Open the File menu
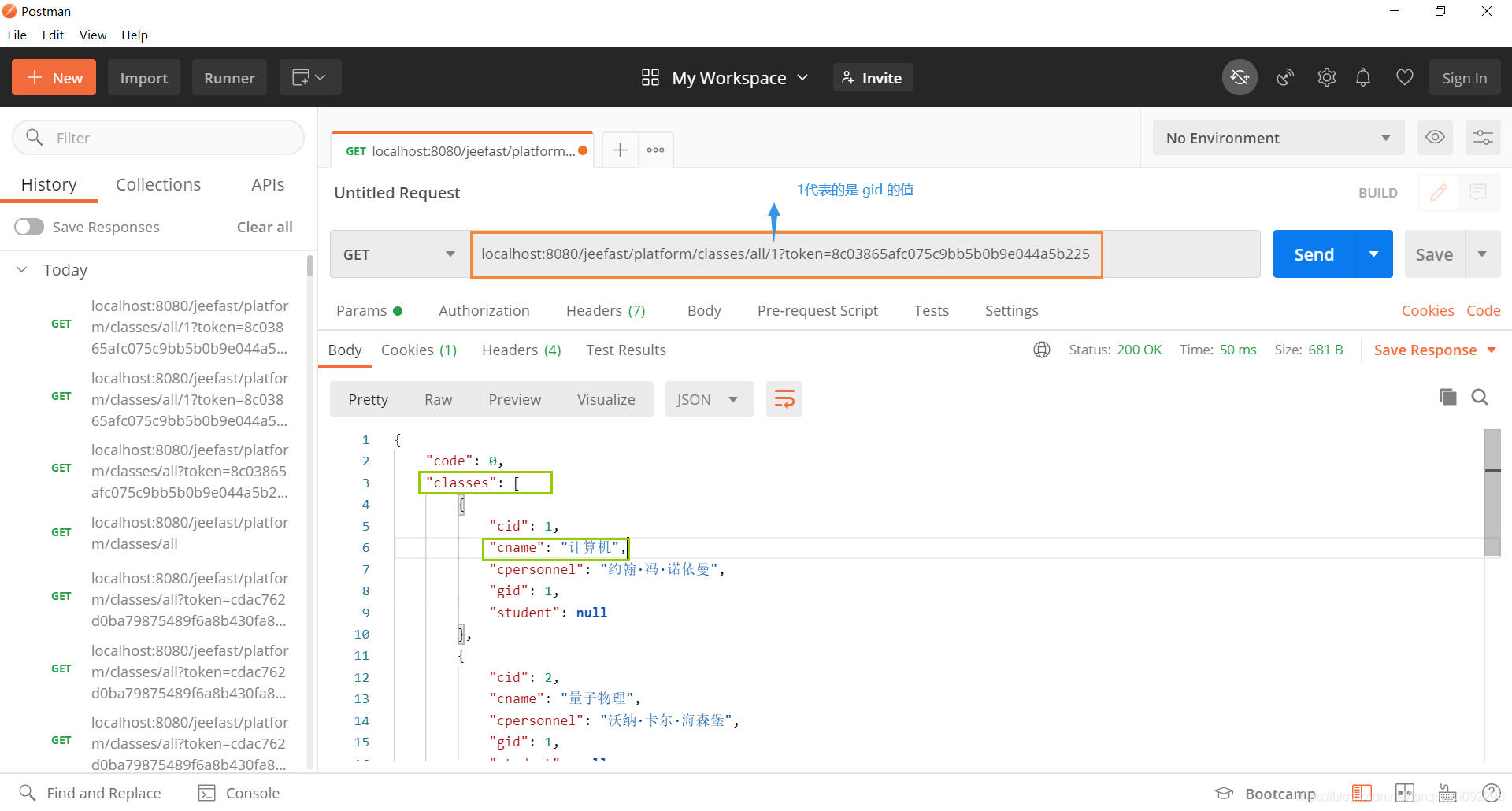Screen dimensions: 1512x811 tap(17, 35)
